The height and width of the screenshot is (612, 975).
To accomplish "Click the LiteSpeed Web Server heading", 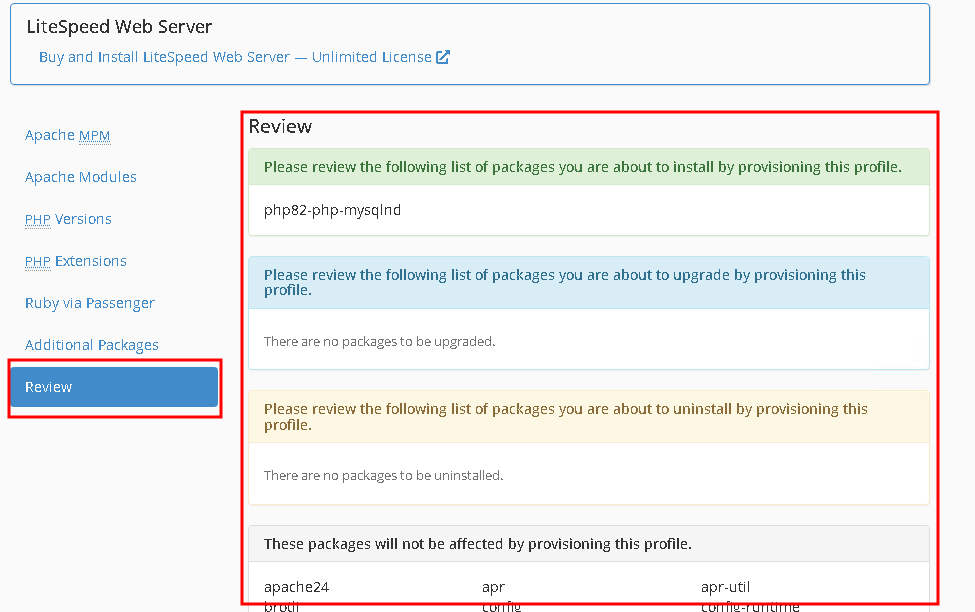I will point(119,26).
